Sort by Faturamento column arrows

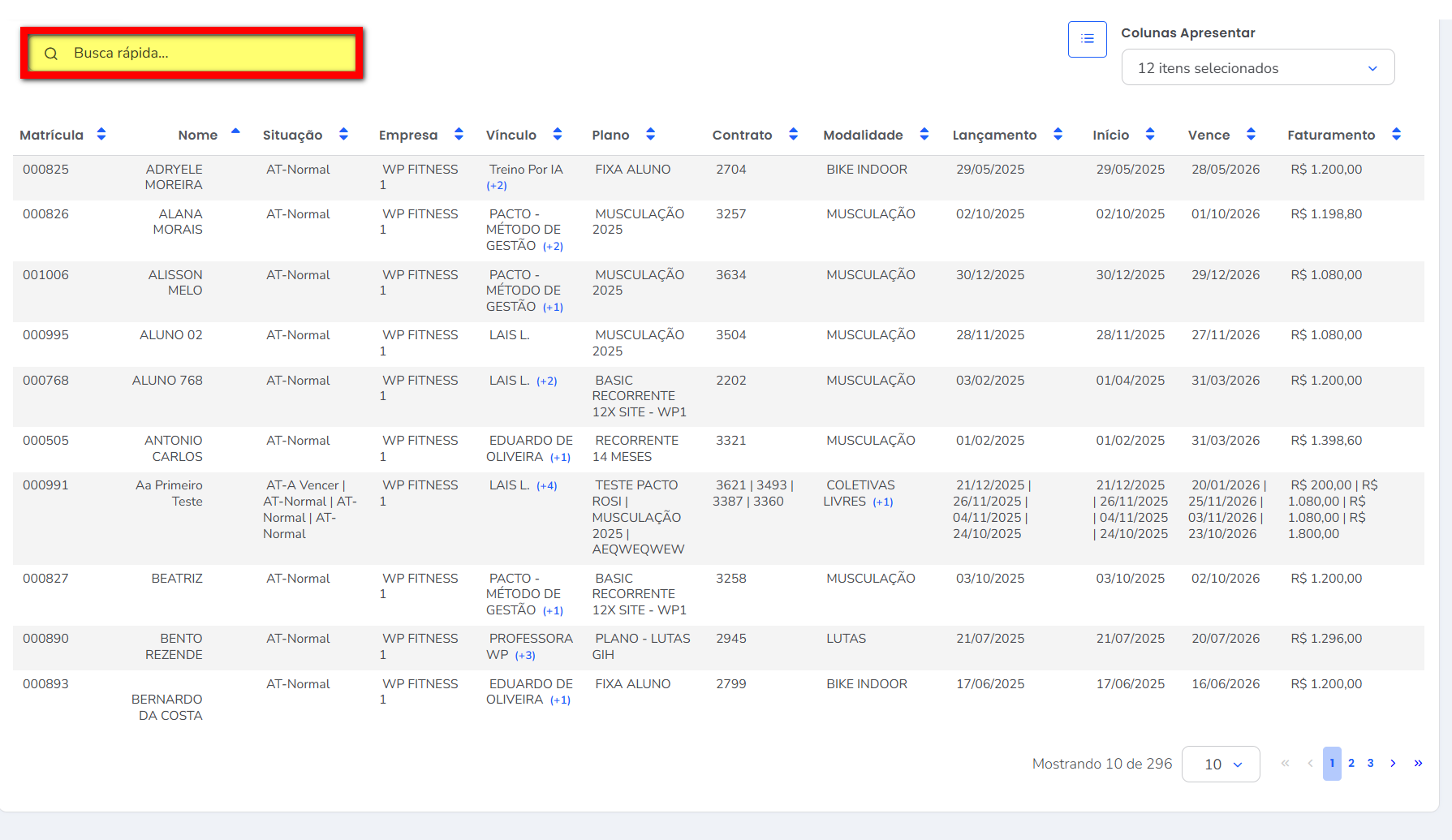(1396, 135)
